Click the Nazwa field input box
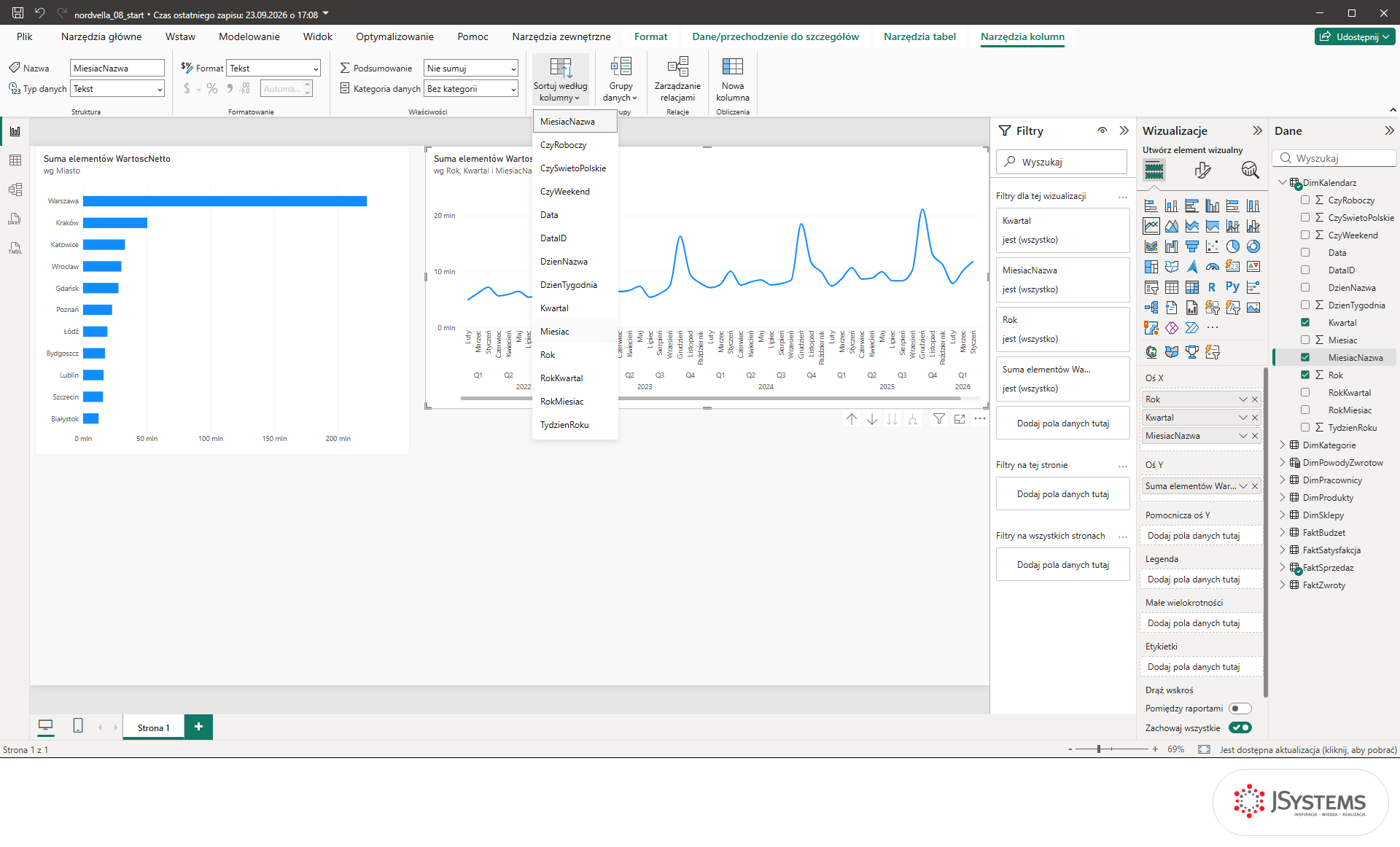This screenshot has width=1400, height=847. (x=117, y=69)
